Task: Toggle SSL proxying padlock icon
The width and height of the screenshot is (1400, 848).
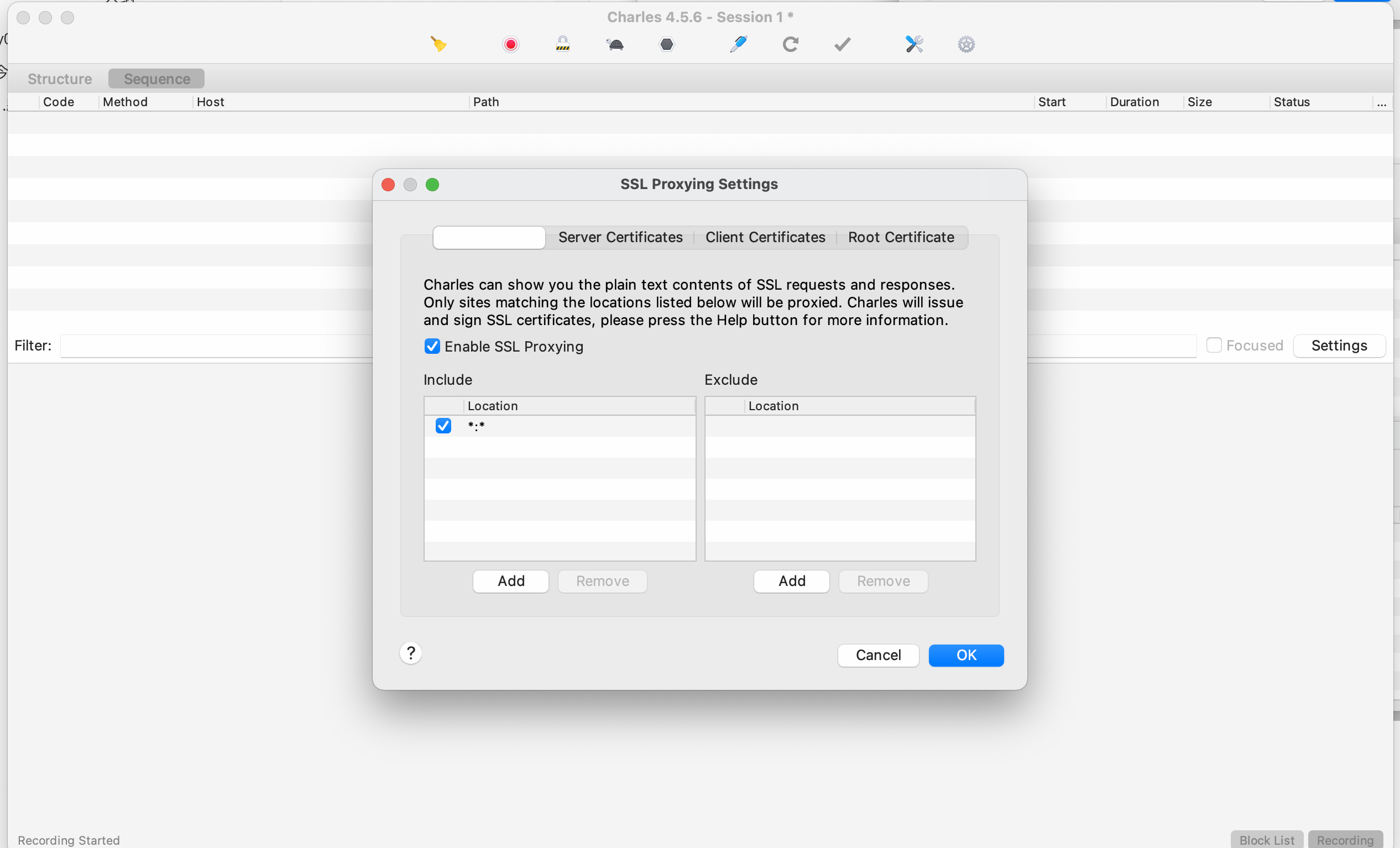Action: (562, 44)
